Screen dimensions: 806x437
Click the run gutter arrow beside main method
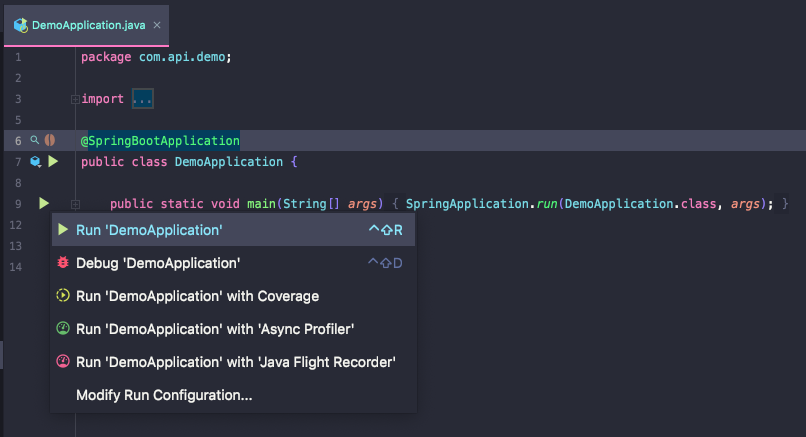tap(43, 204)
